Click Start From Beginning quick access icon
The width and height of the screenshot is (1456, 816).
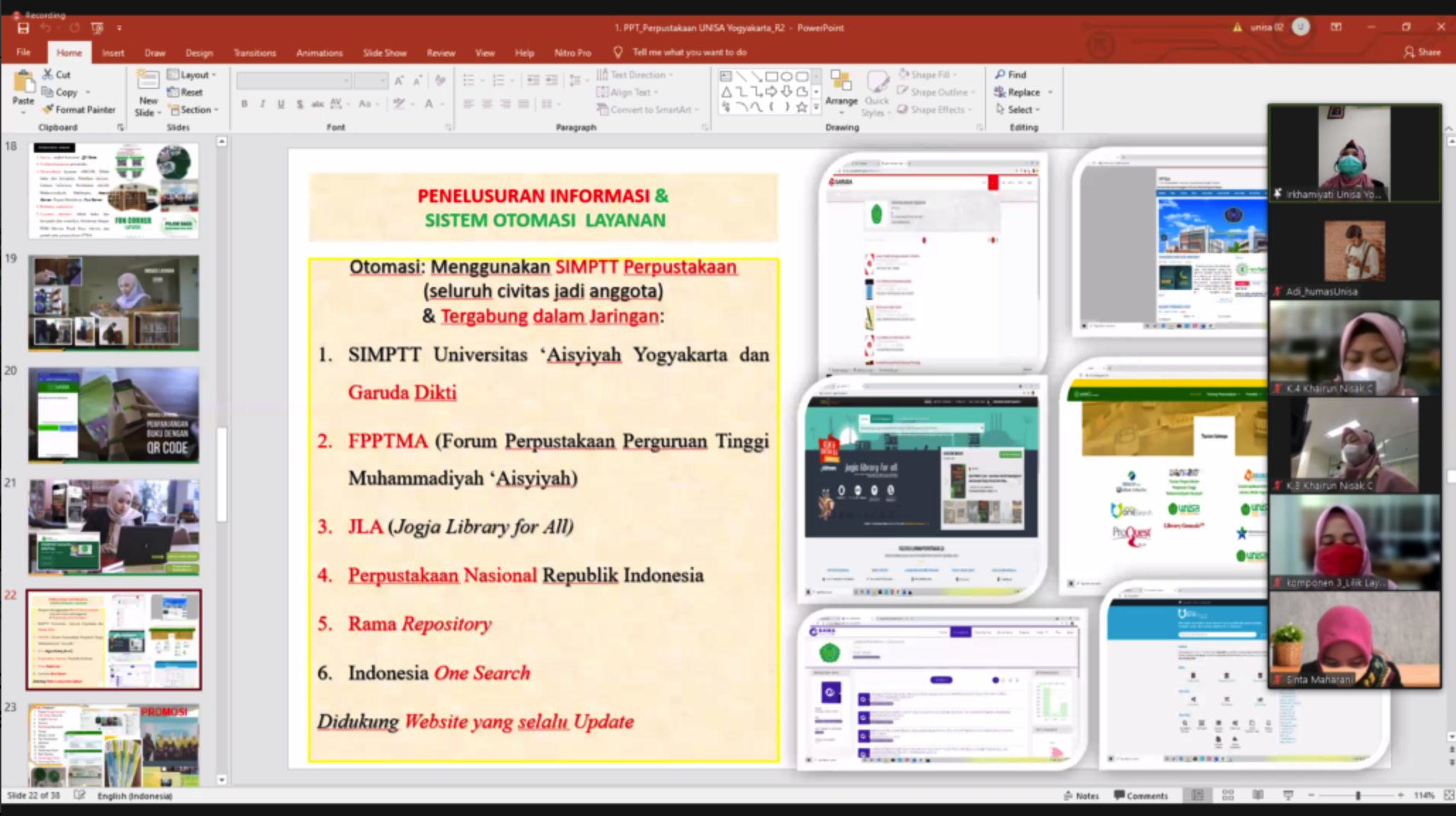97,28
